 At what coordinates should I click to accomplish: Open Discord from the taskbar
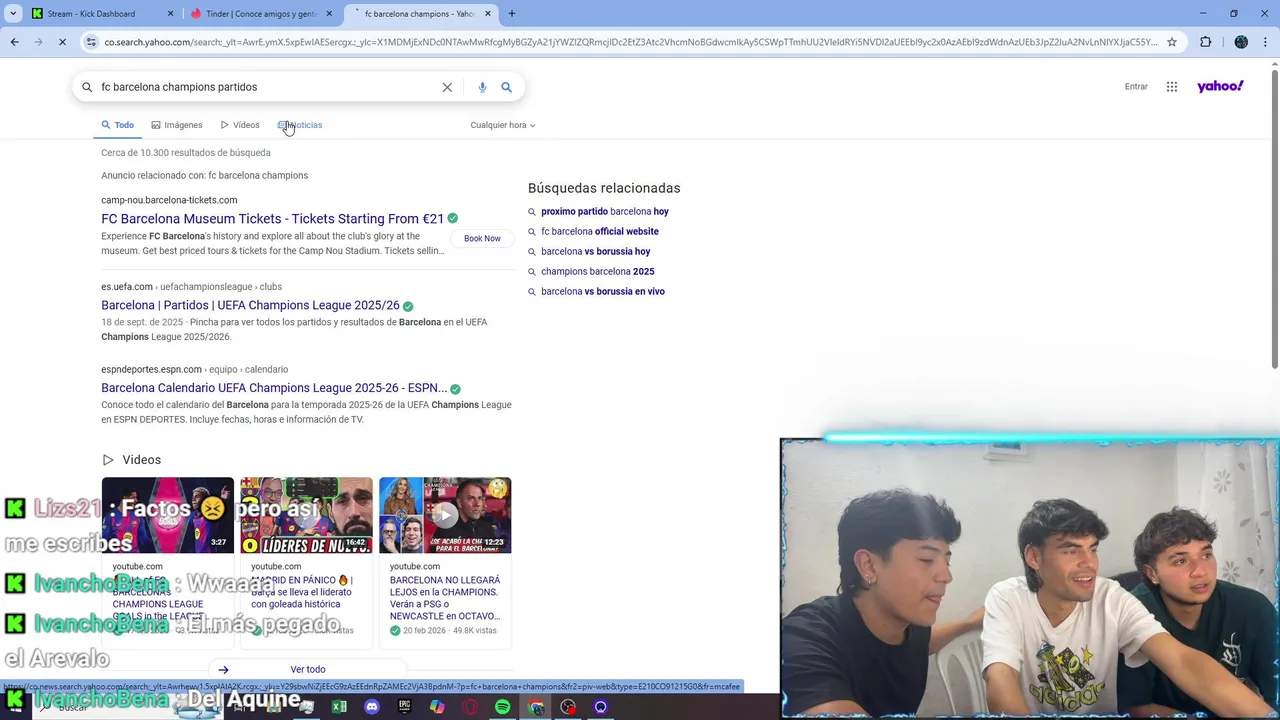coord(372,707)
